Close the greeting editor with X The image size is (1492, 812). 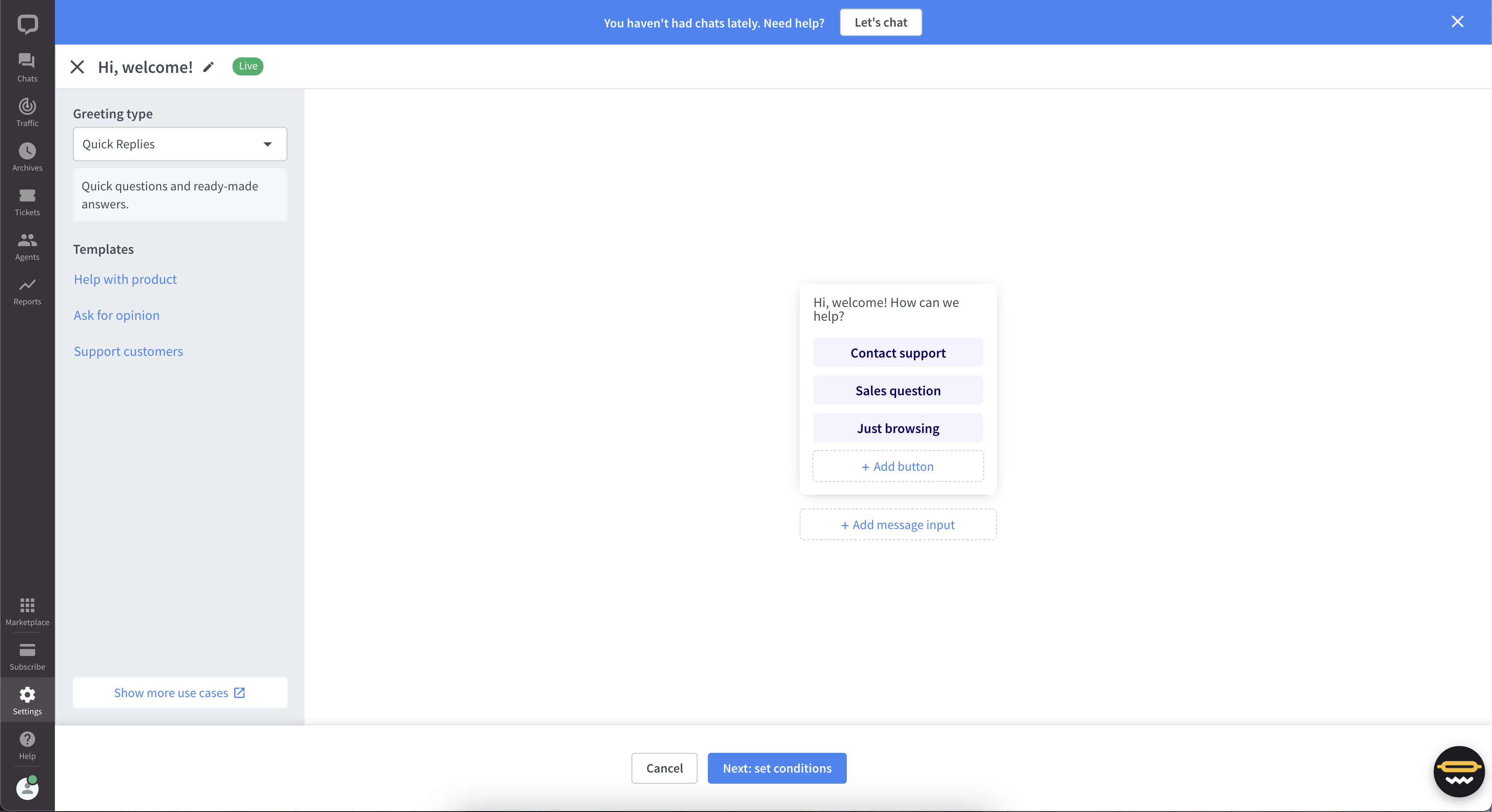pos(77,67)
